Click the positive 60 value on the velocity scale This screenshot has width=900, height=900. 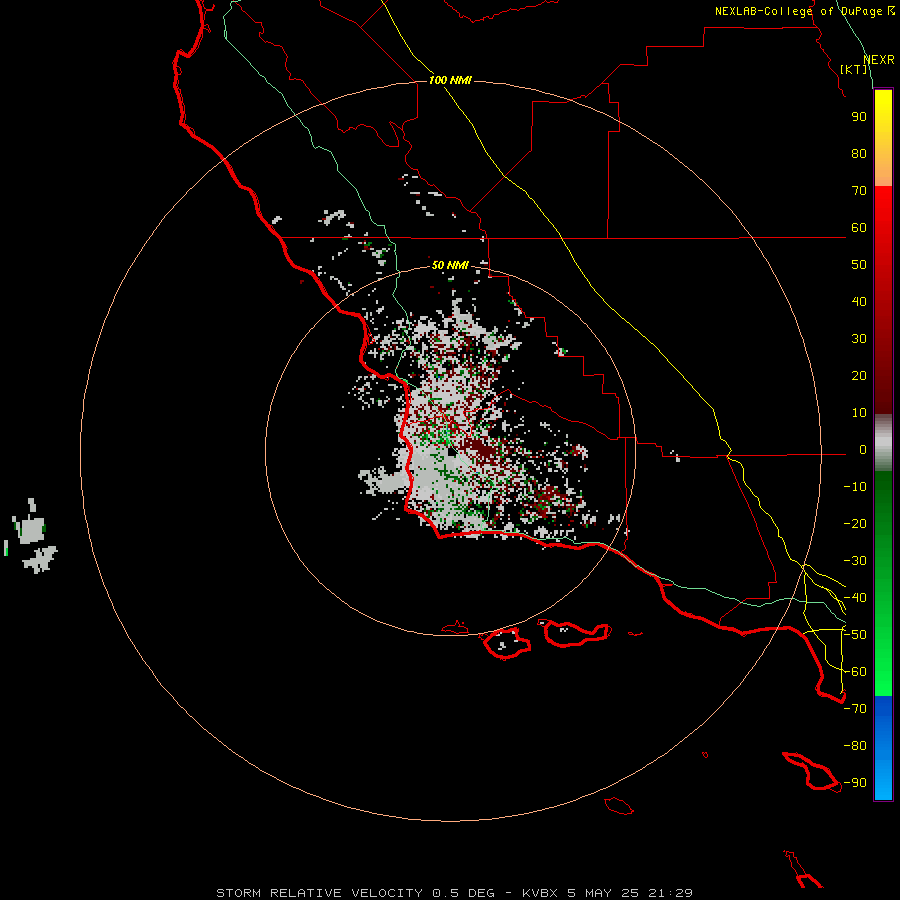click(859, 228)
